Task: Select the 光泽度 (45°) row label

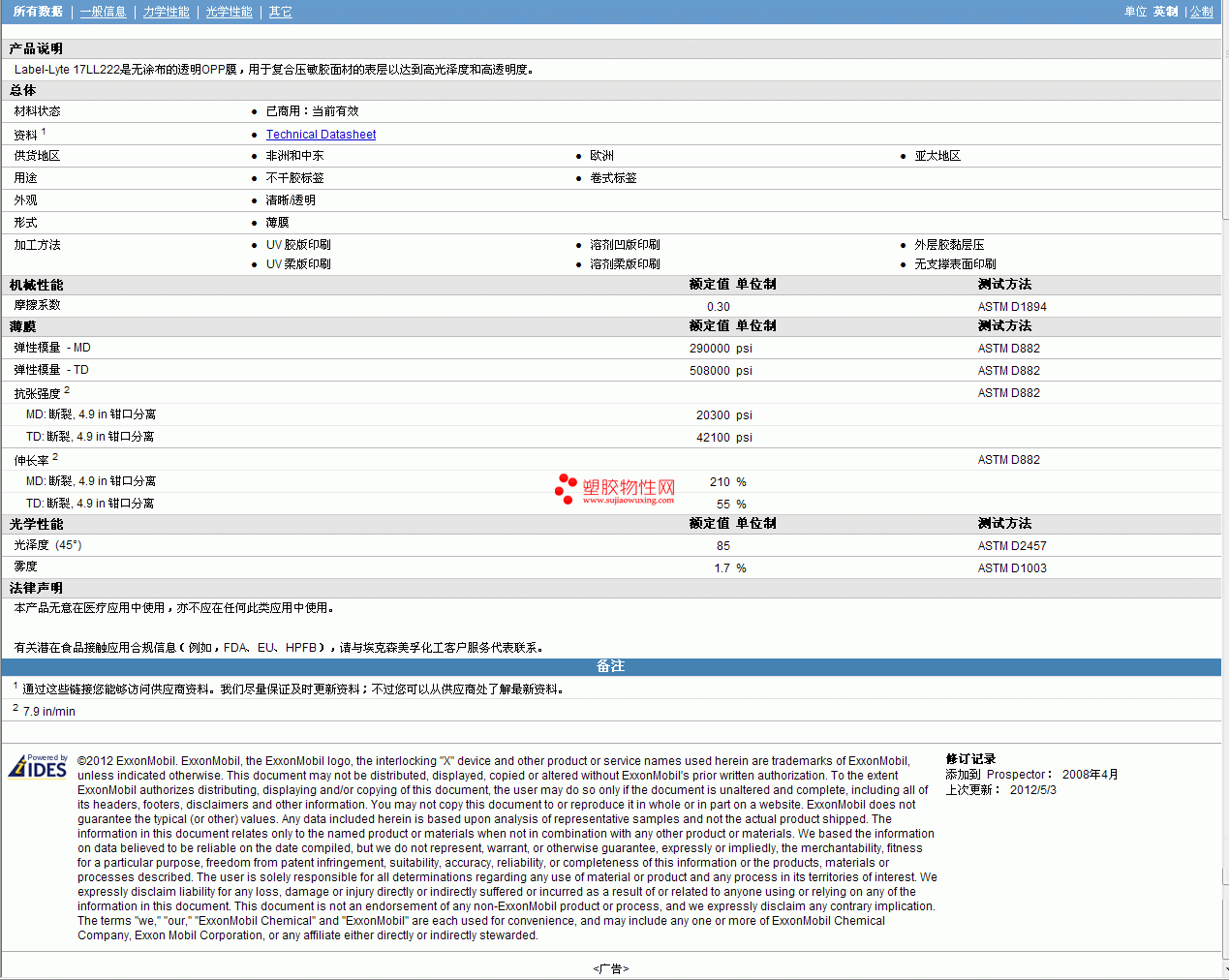Action: click(x=47, y=545)
